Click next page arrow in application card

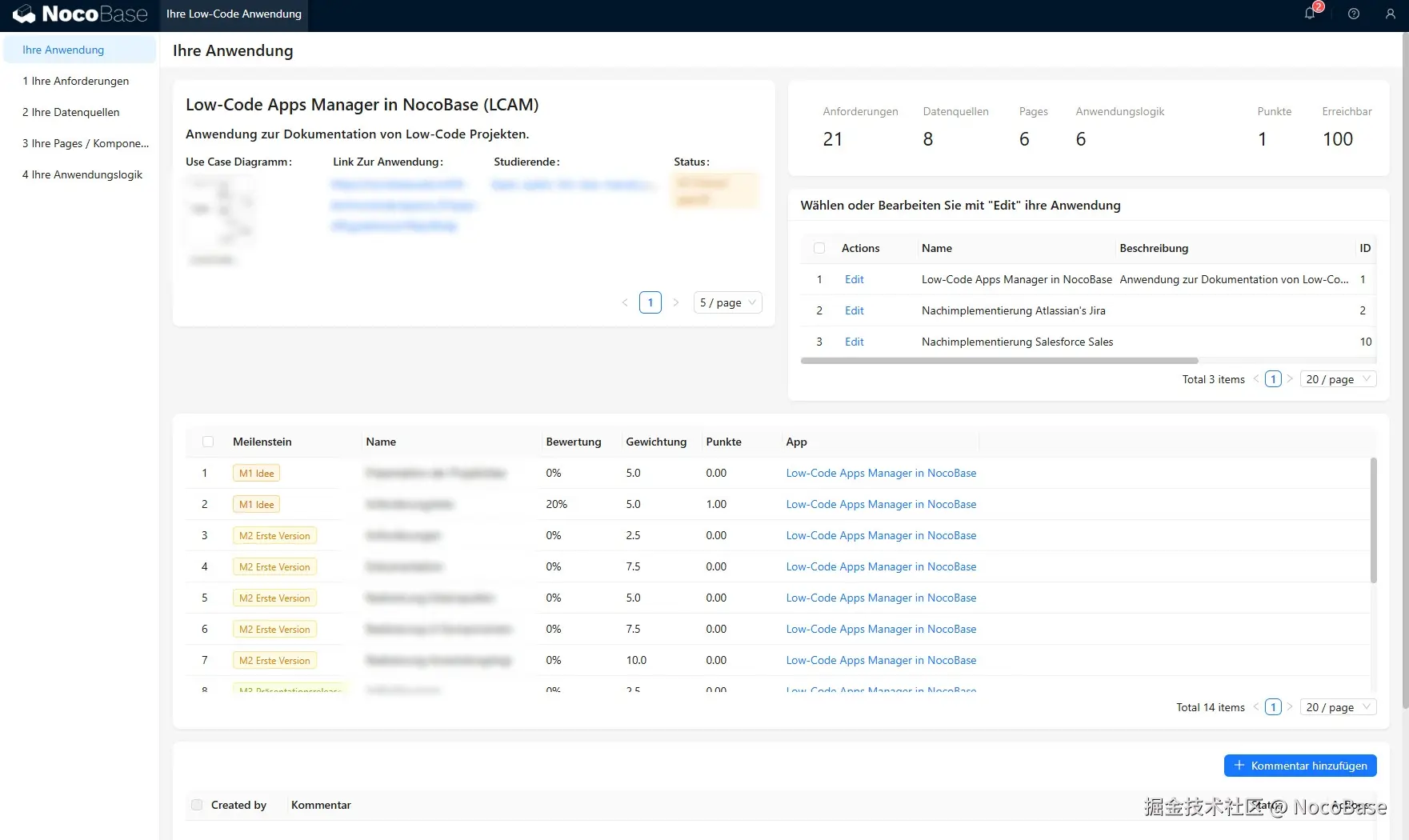[x=676, y=302]
